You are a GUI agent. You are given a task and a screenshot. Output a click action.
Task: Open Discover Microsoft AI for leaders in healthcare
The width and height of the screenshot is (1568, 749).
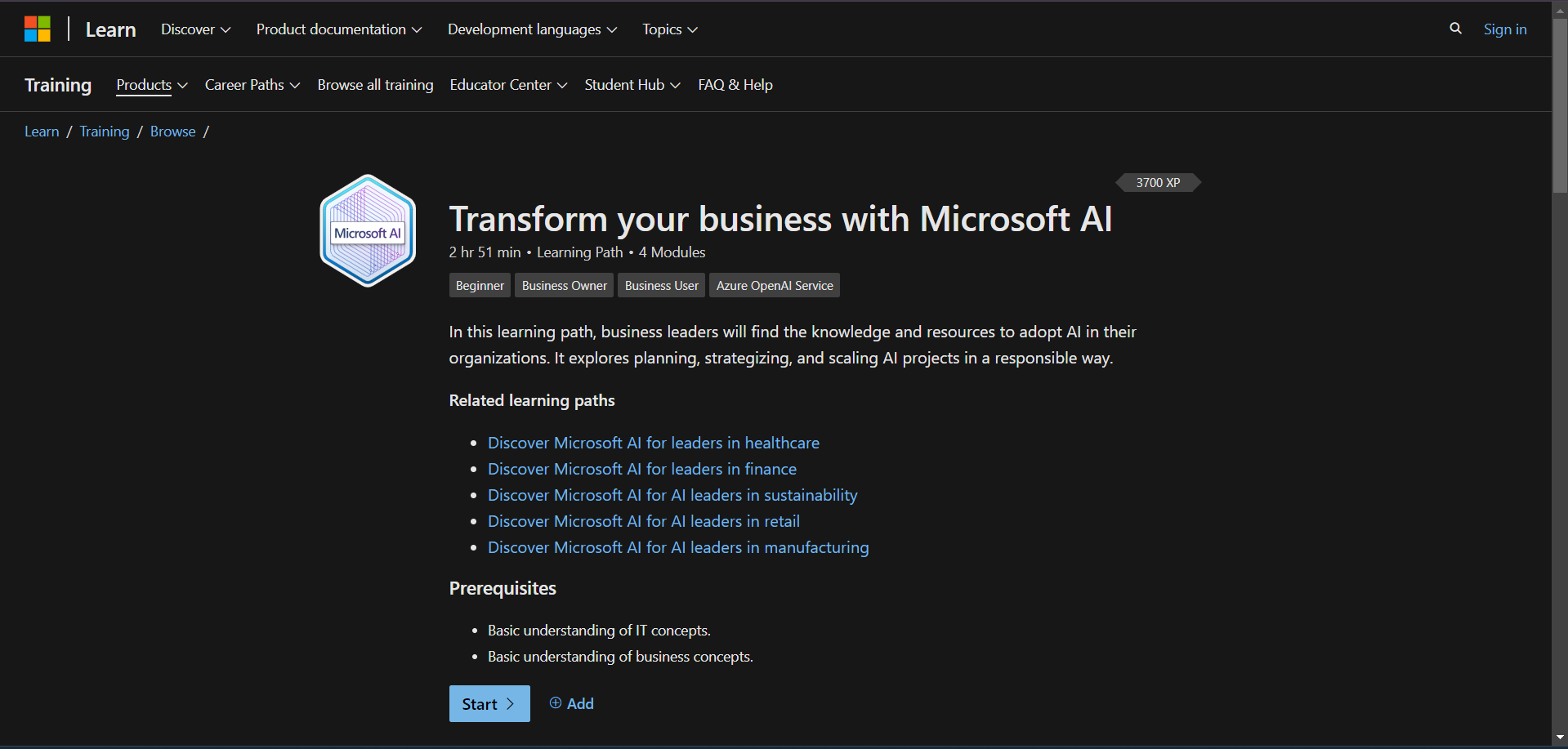[x=653, y=442]
